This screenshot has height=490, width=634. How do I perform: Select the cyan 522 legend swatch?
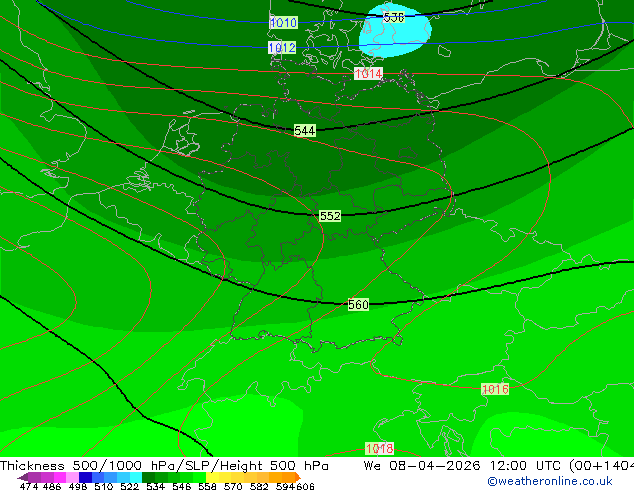[x=135, y=477]
